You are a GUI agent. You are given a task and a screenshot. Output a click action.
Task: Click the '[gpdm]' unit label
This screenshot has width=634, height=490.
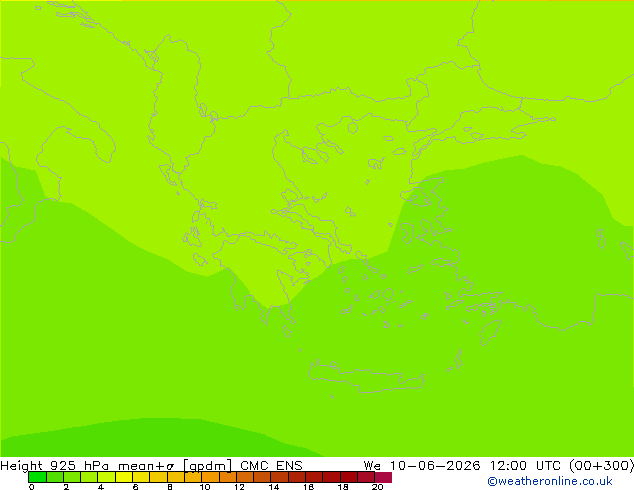pyautogui.click(x=208, y=466)
